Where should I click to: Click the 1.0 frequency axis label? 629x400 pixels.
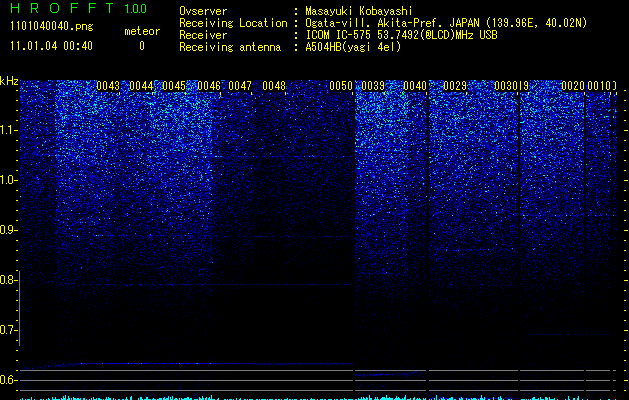pos(9,180)
